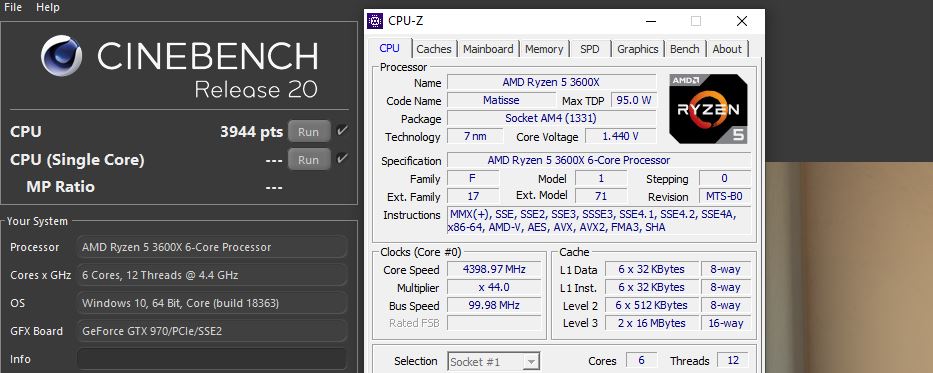933x373 pixels.
Task: Click the disabled maximize button in CPU-Z
Action: [696, 21]
